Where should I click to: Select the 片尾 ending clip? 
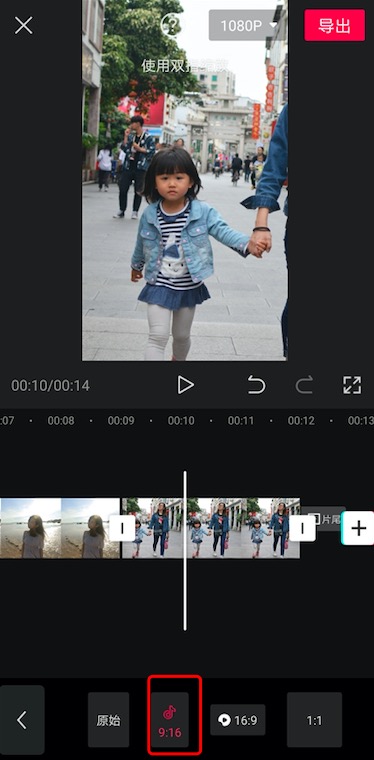tap(323, 519)
